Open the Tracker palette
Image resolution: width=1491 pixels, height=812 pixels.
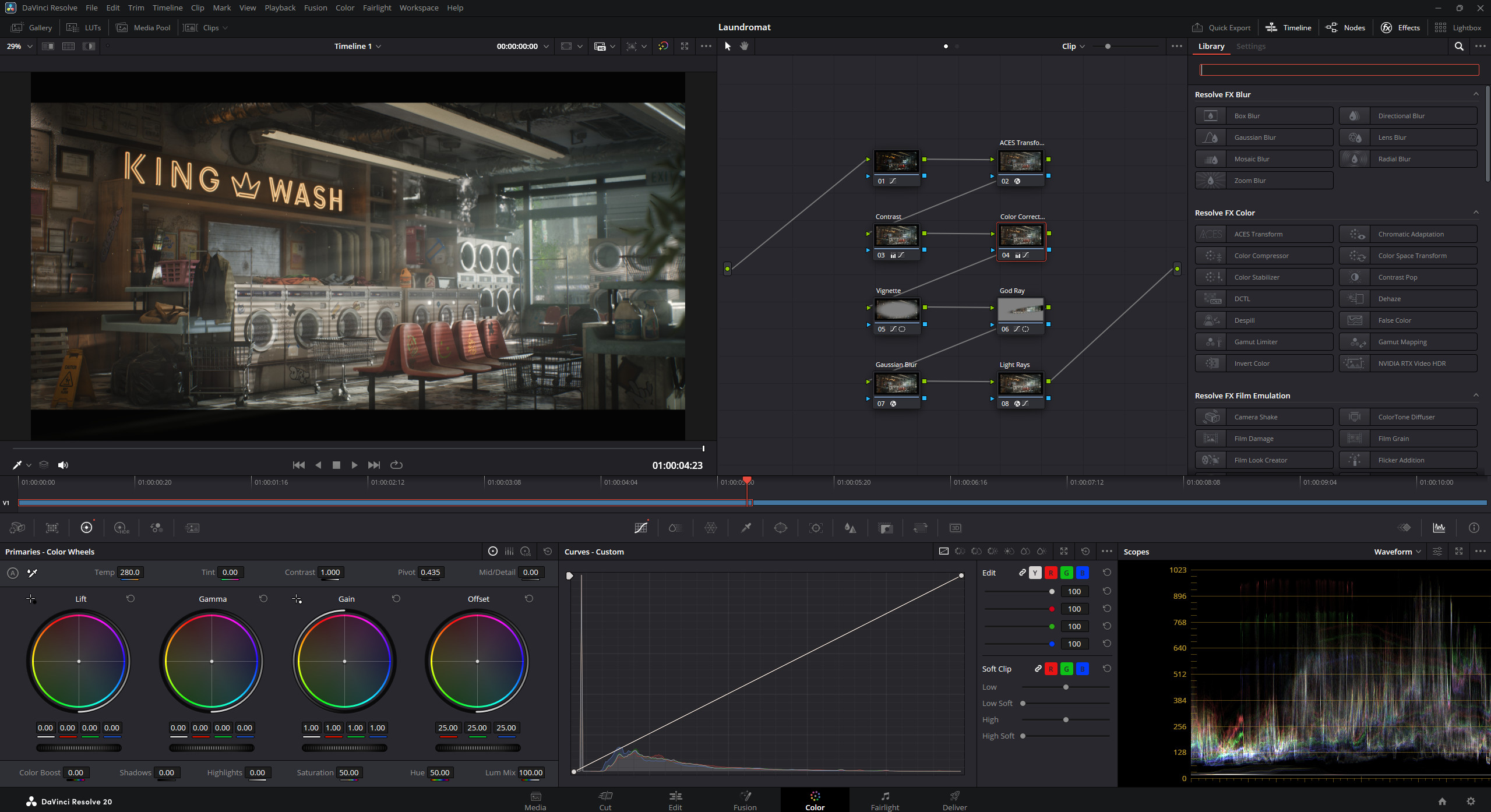click(816, 528)
